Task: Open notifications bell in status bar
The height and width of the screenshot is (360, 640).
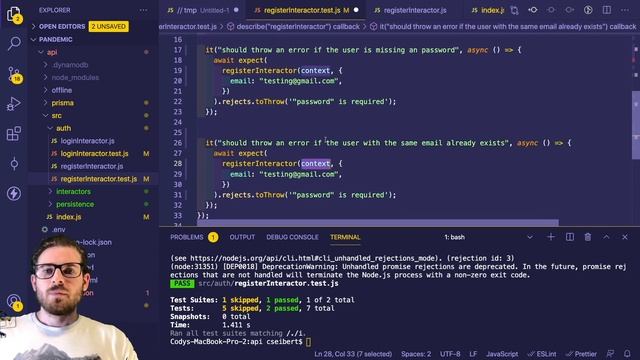Action: [627, 353]
